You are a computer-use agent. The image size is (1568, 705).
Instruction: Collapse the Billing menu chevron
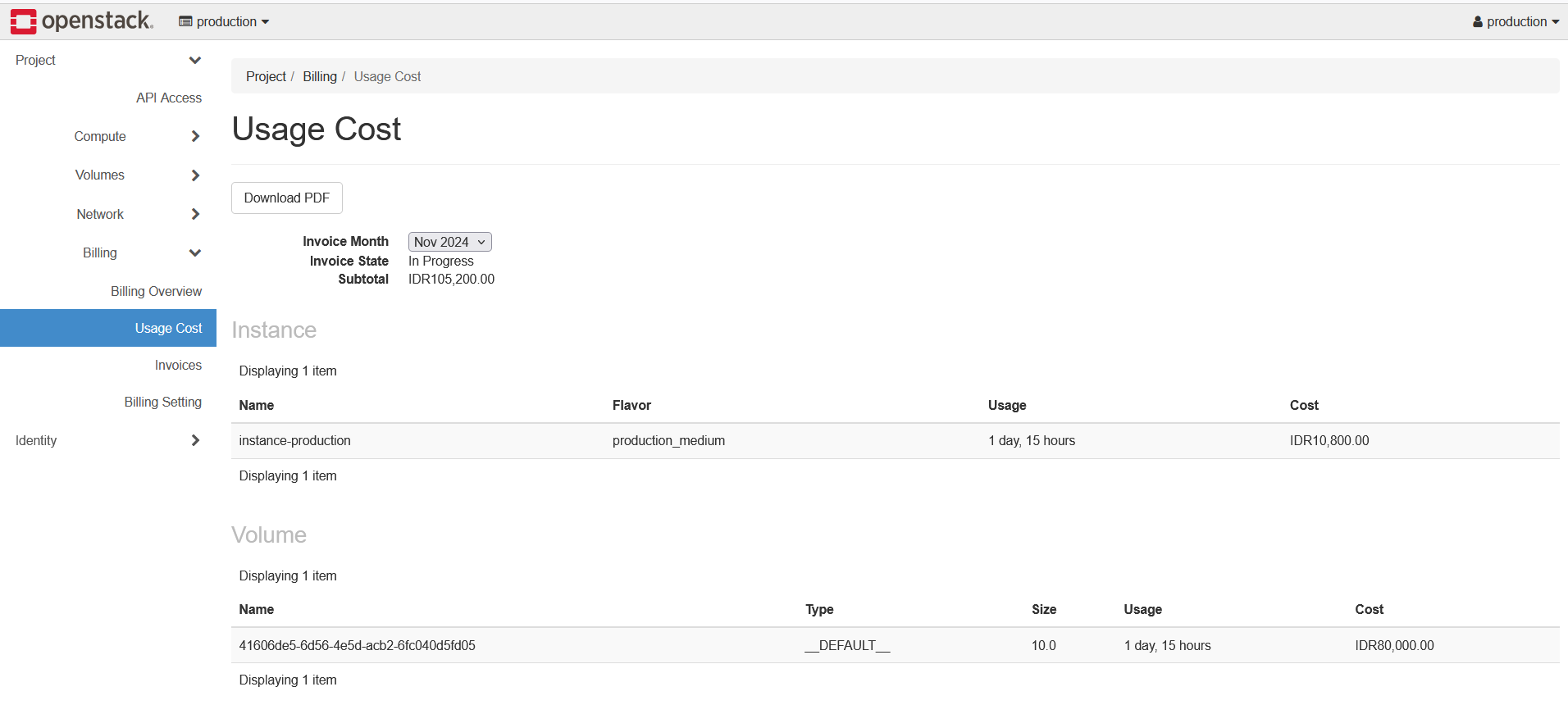195,253
